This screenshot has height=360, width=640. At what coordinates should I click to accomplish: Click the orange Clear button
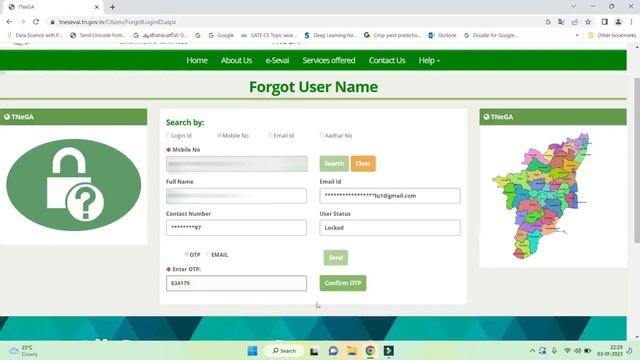point(363,164)
